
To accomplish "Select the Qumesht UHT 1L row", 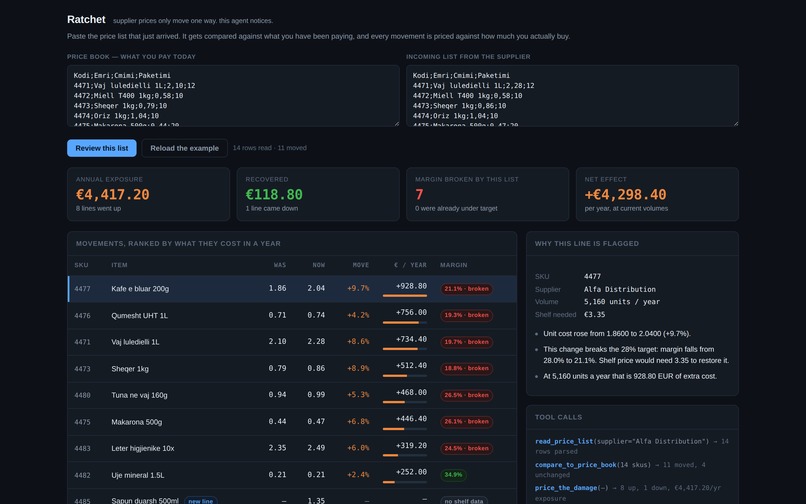I will pos(292,315).
